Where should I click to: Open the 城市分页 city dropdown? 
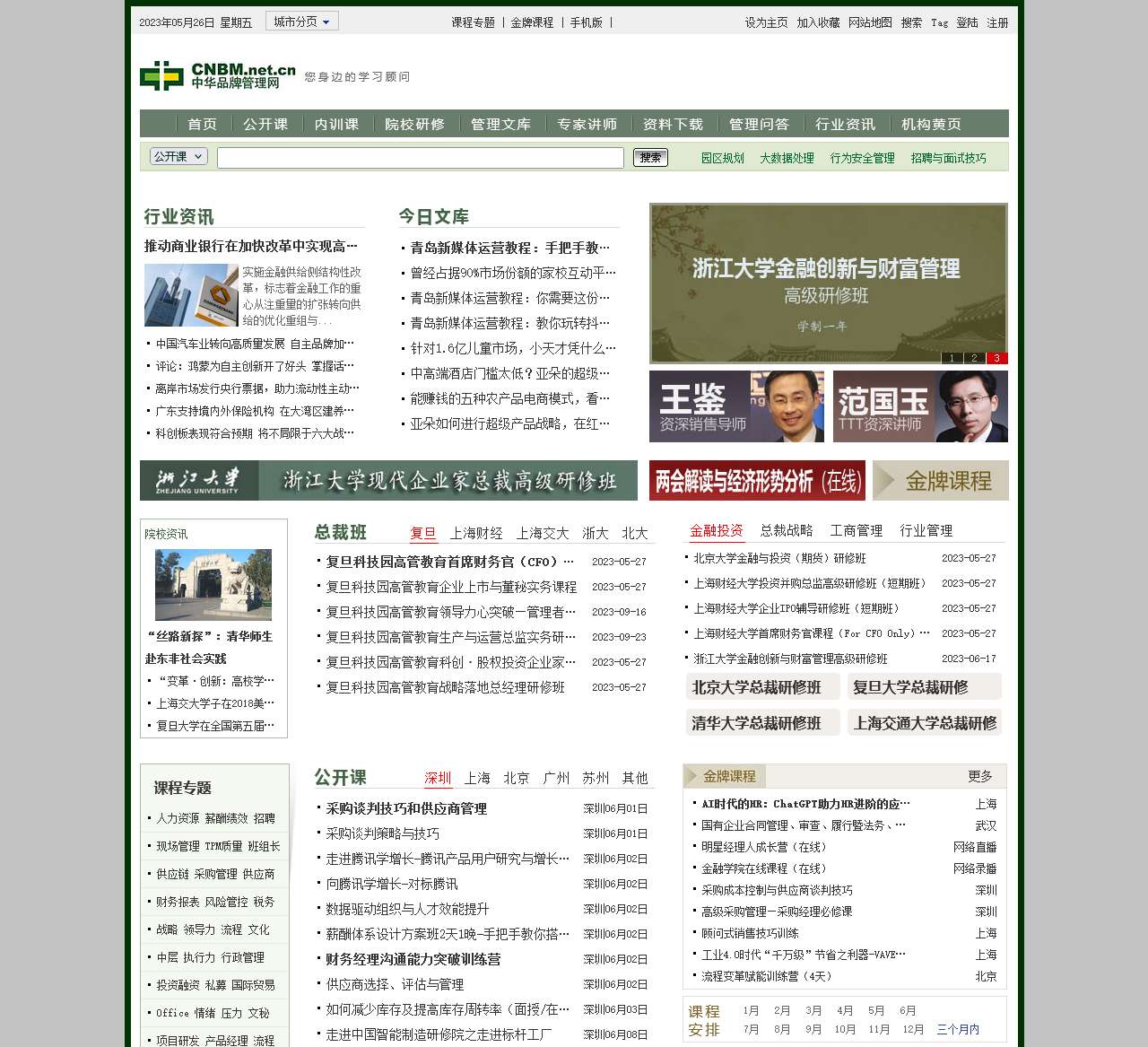coord(302,22)
